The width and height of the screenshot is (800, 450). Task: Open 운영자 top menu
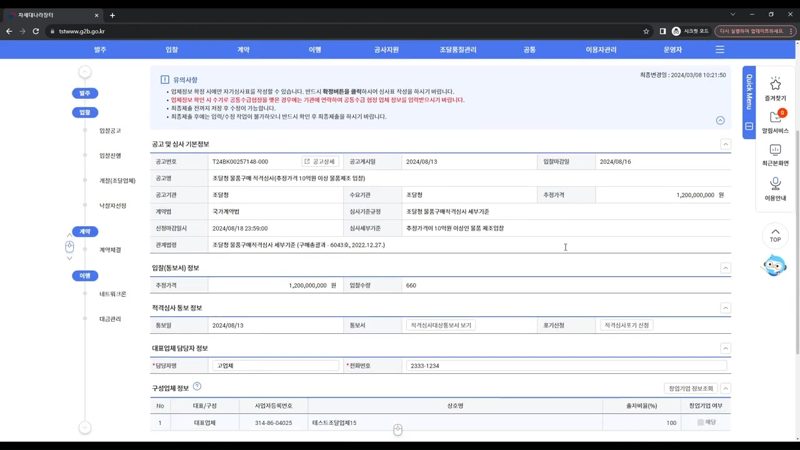pyautogui.click(x=672, y=49)
